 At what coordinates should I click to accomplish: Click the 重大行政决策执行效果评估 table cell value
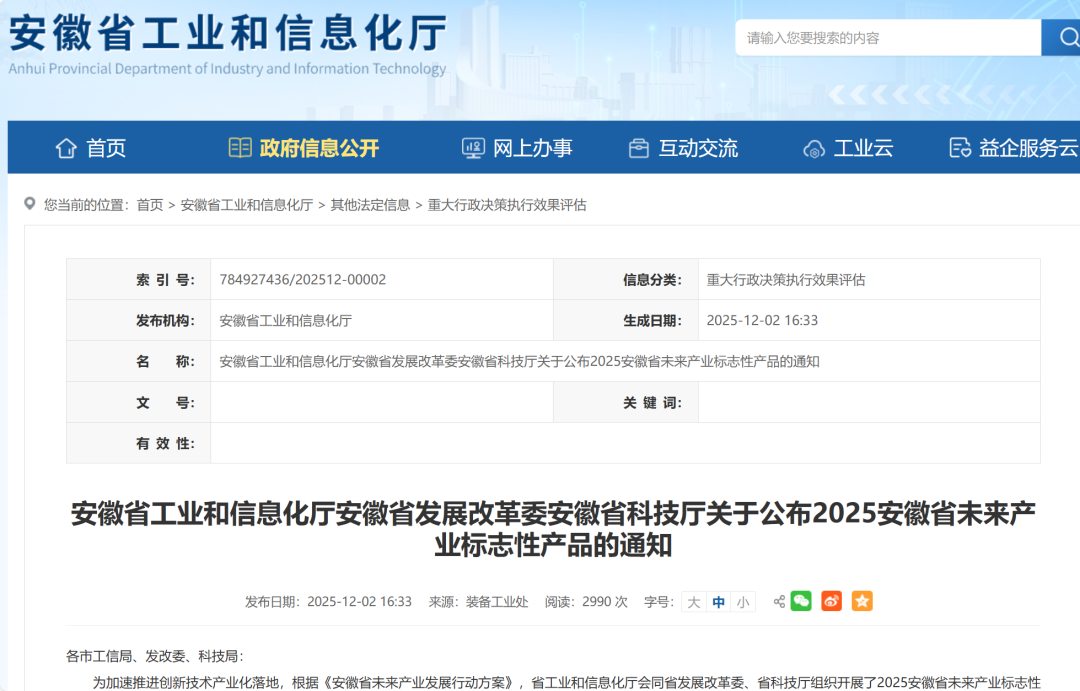(786, 280)
